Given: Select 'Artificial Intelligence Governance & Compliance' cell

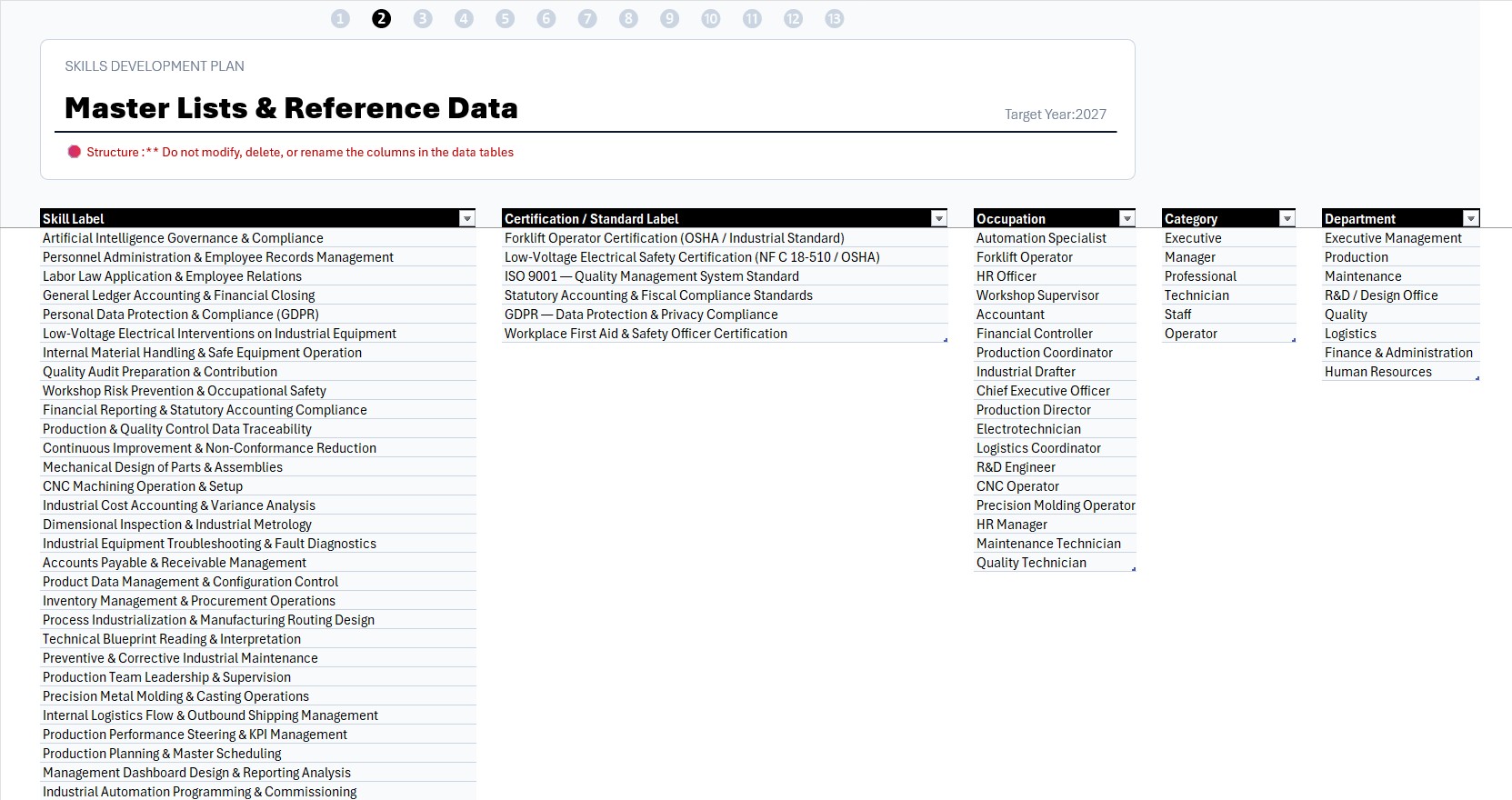Looking at the screenshot, I should (258, 238).
